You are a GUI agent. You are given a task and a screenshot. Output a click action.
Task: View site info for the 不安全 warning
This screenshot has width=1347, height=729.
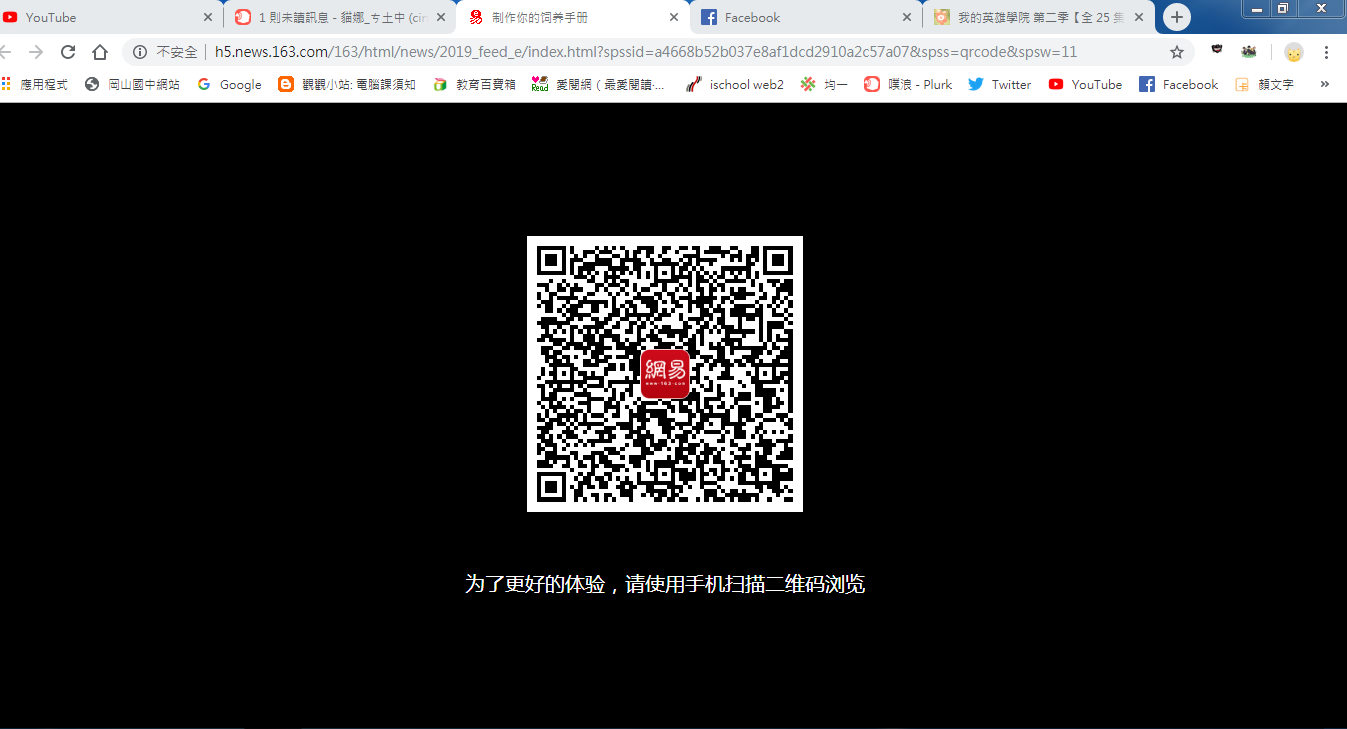[x=166, y=52]
